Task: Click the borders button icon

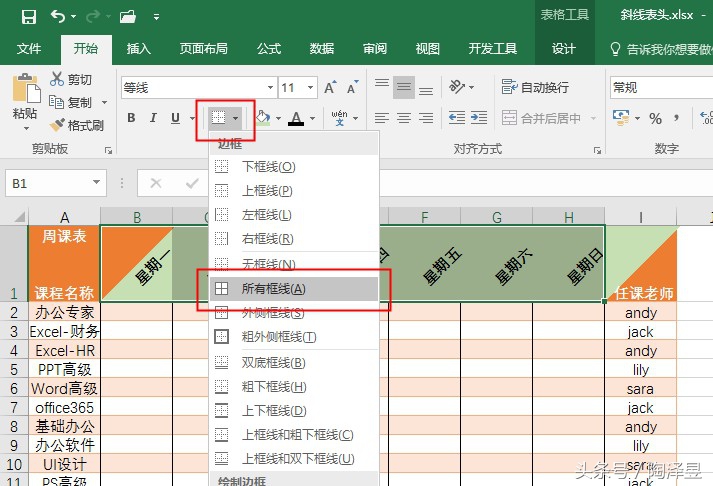Action: pyautogui.click(x=219, y=118)
